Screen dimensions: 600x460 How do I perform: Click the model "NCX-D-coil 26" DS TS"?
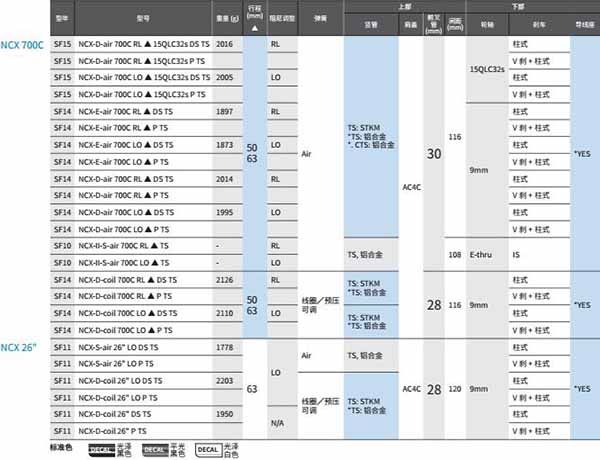pos(115,414)
